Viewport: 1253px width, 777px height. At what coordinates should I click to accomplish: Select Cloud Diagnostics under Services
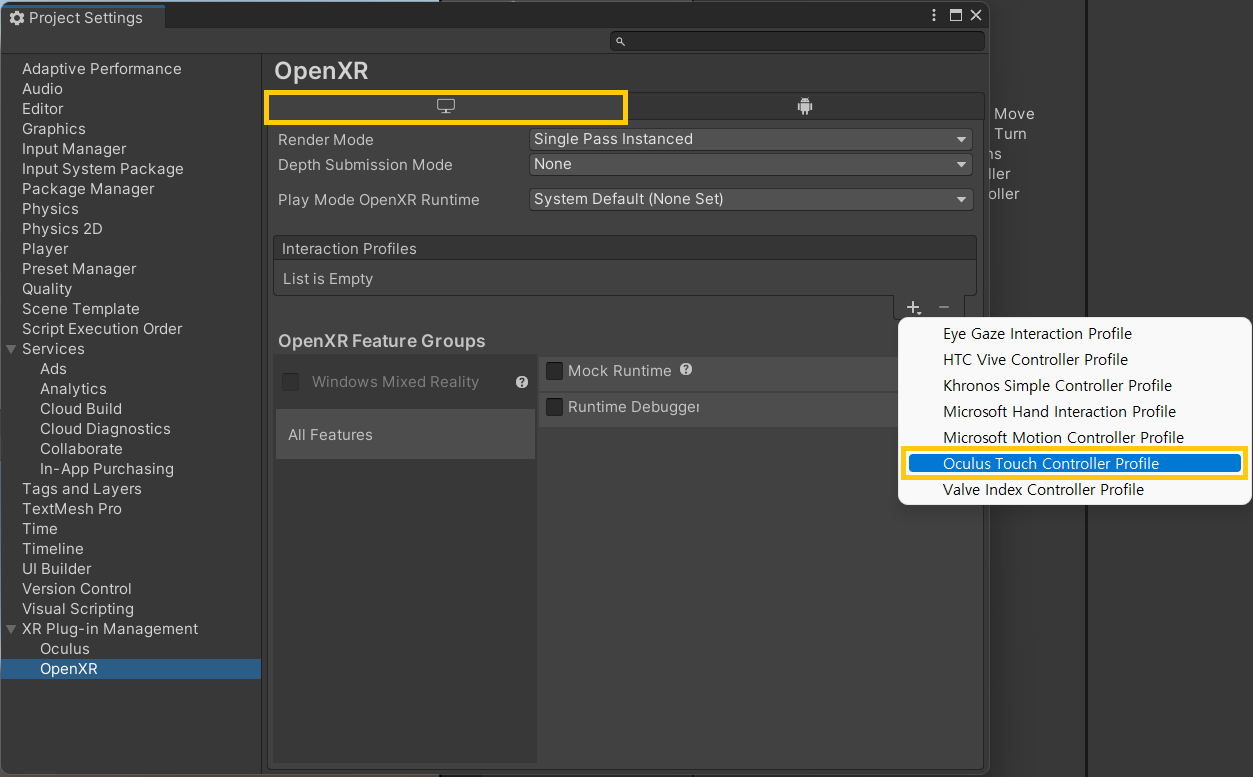point(105,429)
